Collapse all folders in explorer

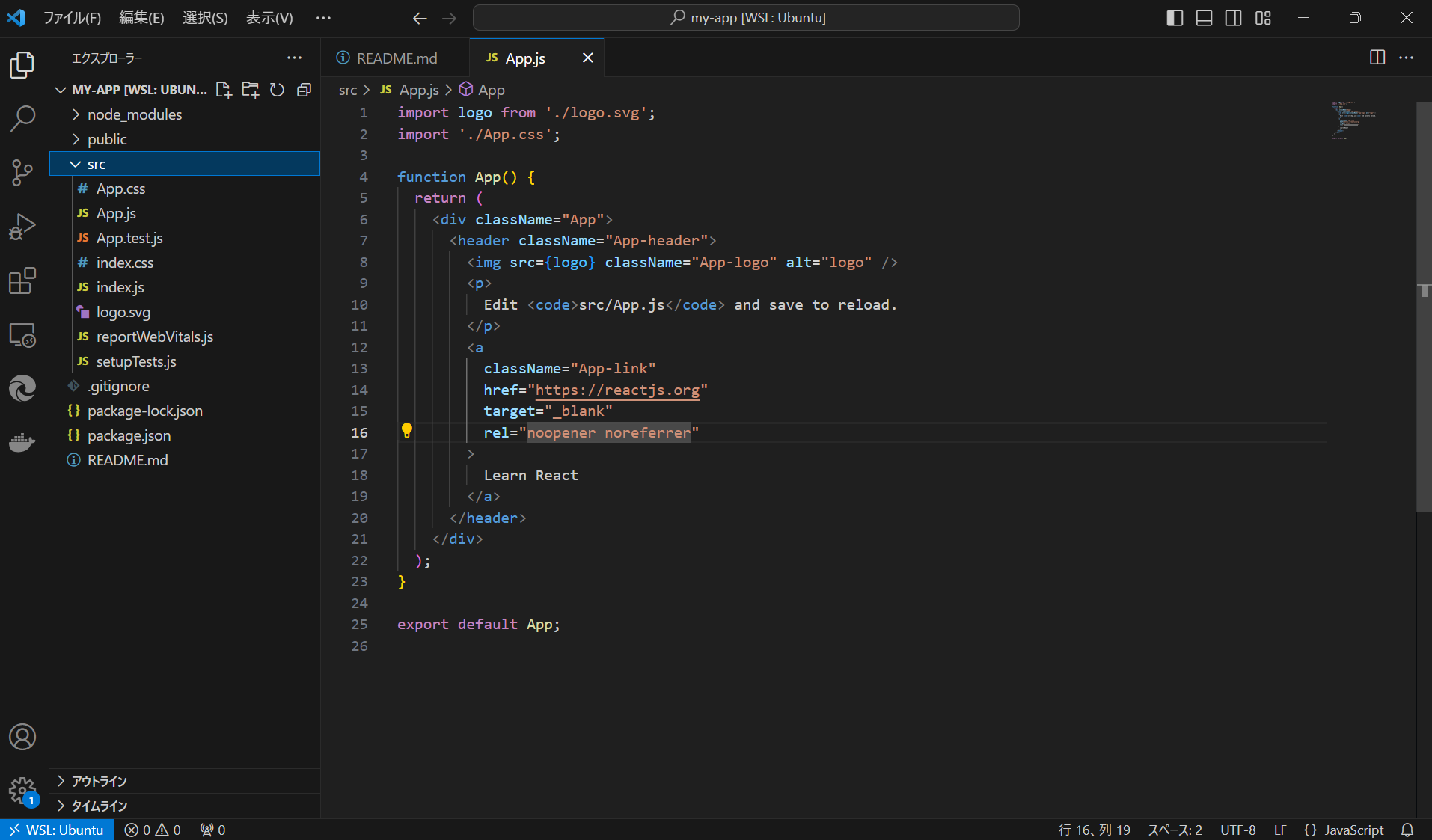(x=304, y=90)
